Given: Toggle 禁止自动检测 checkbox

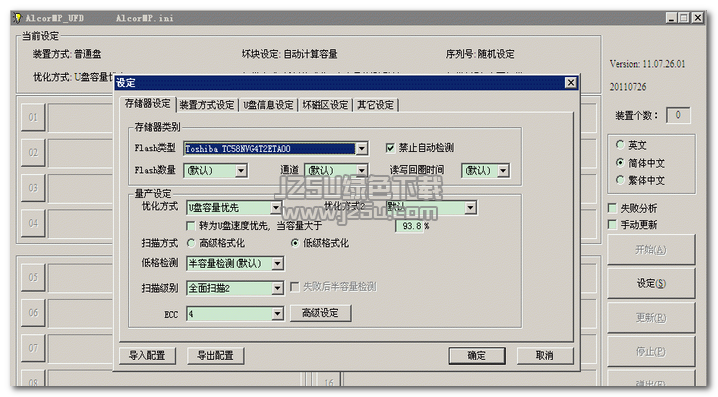Looking at the screenshot, I should (390, 148).
